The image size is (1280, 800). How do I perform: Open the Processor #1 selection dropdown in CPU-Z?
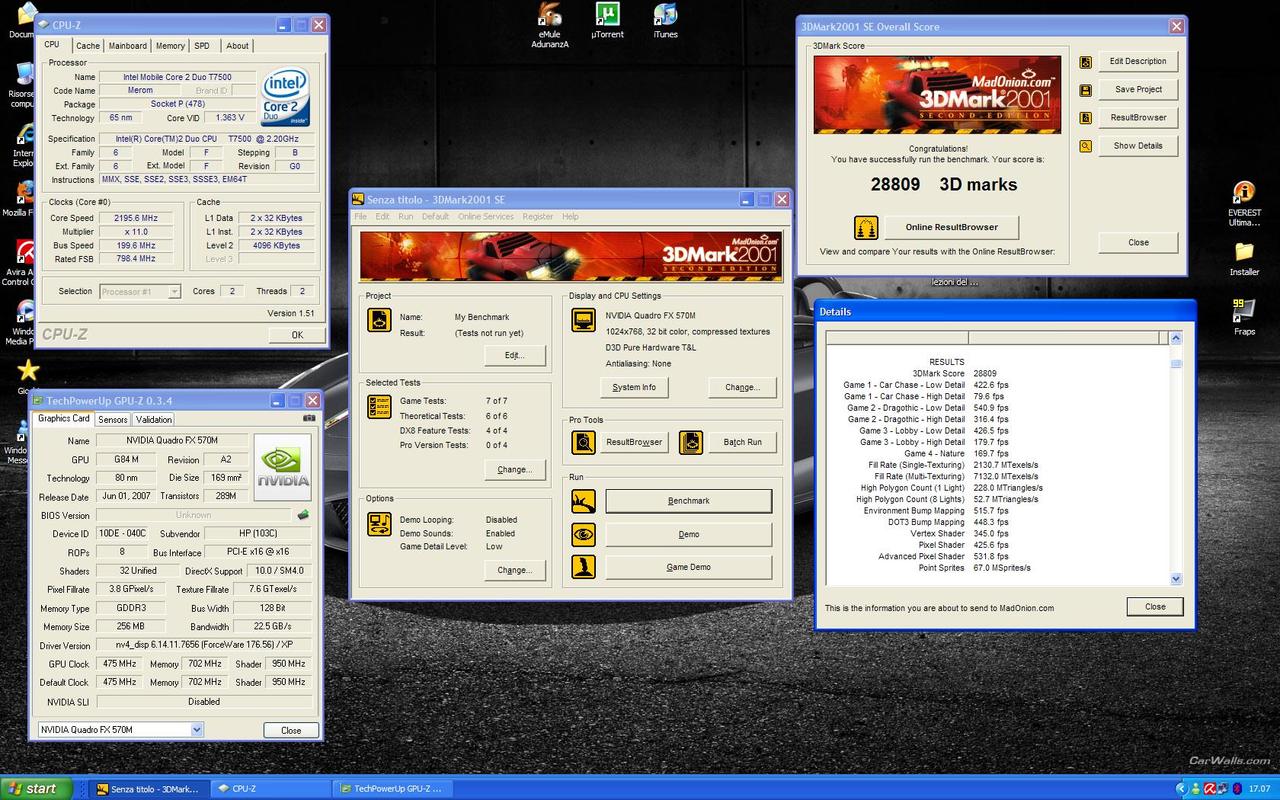click(174, 292)
